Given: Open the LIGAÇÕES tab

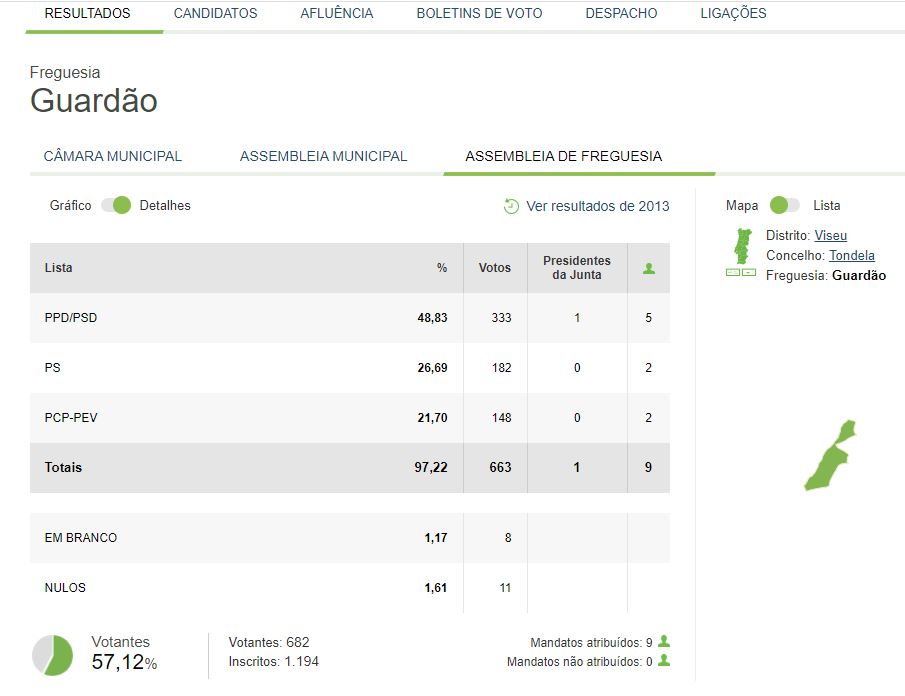Looking at the screenshot, I should [x=733, y=14].
